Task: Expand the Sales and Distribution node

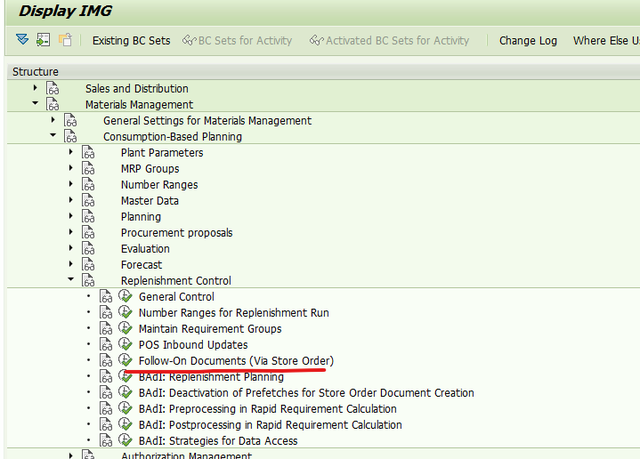Action: coord(35,88)
